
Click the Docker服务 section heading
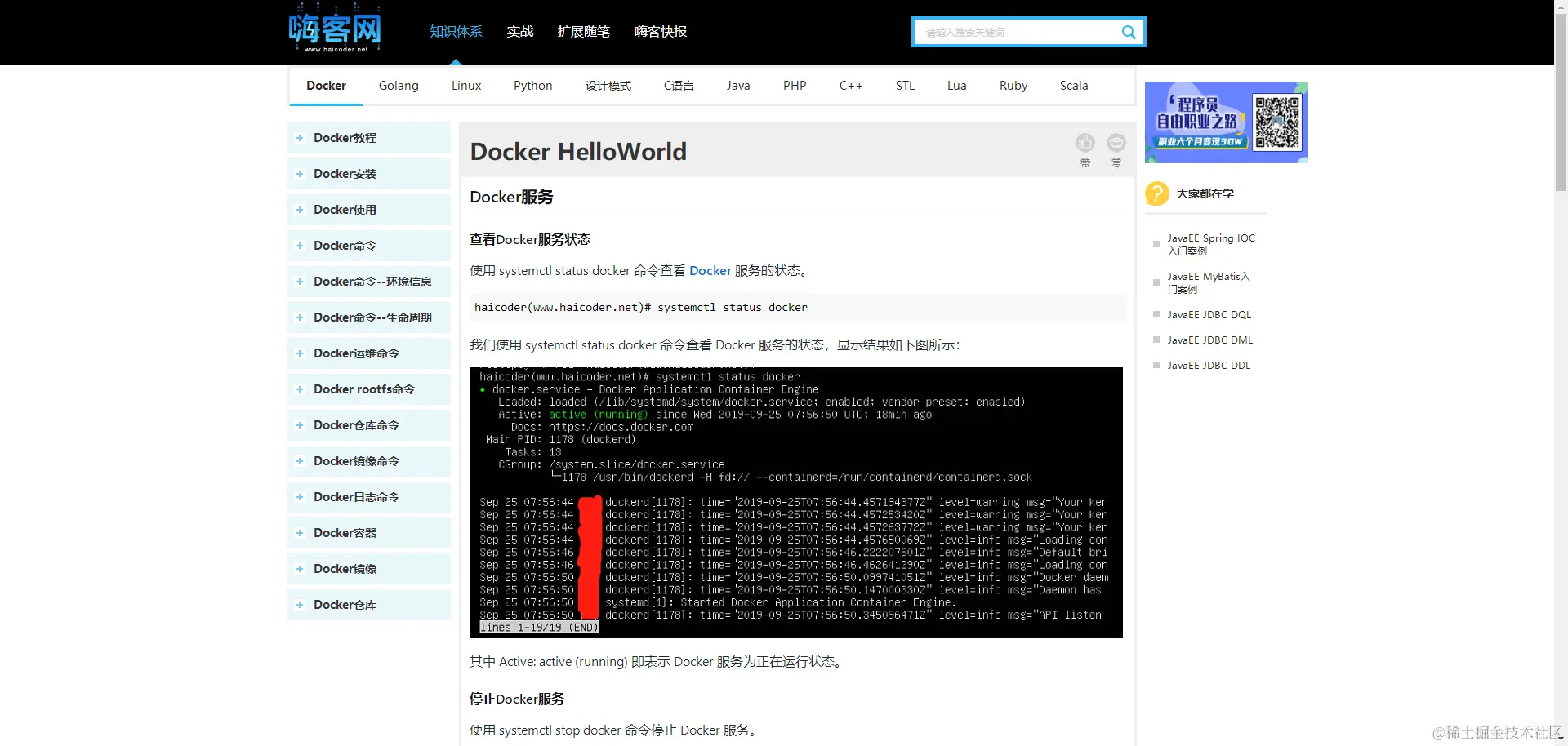[x=511, y=197]
